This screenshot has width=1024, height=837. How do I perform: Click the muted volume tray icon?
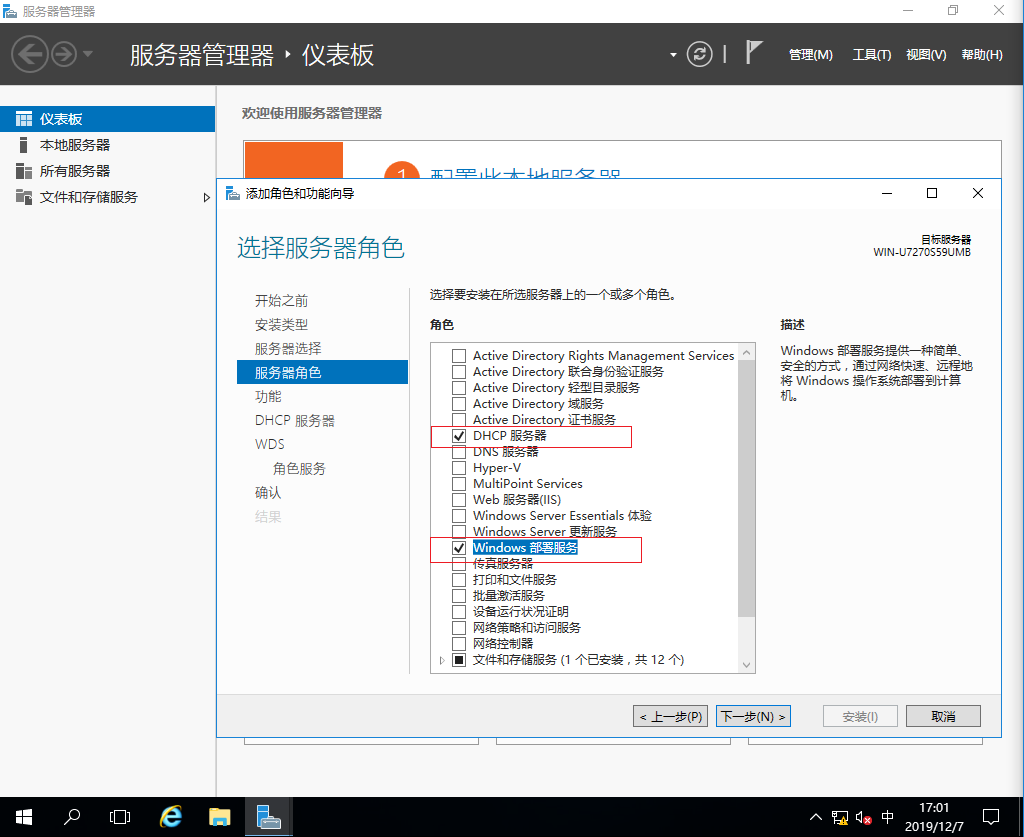click(863, 817)
